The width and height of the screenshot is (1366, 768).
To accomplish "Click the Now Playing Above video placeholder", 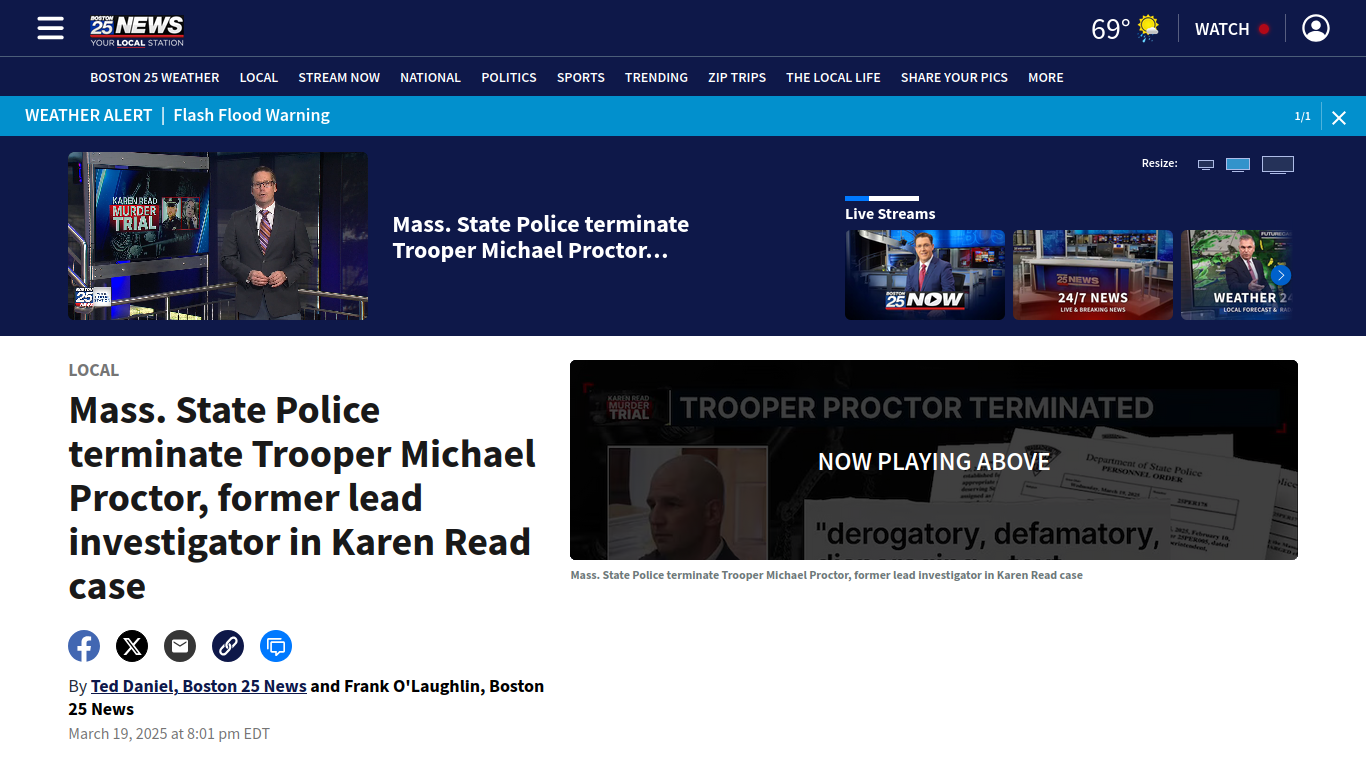I will 934,460.
